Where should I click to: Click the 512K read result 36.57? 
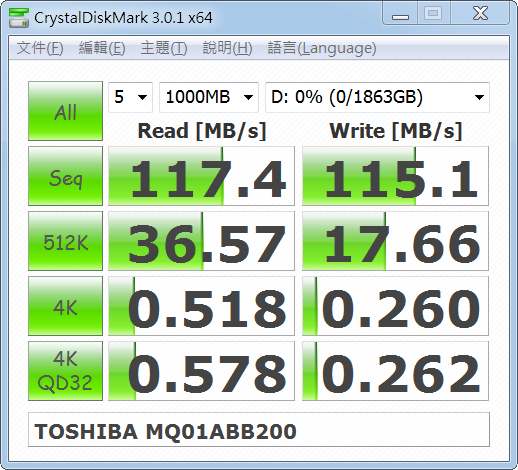click(x=201, y=241)
